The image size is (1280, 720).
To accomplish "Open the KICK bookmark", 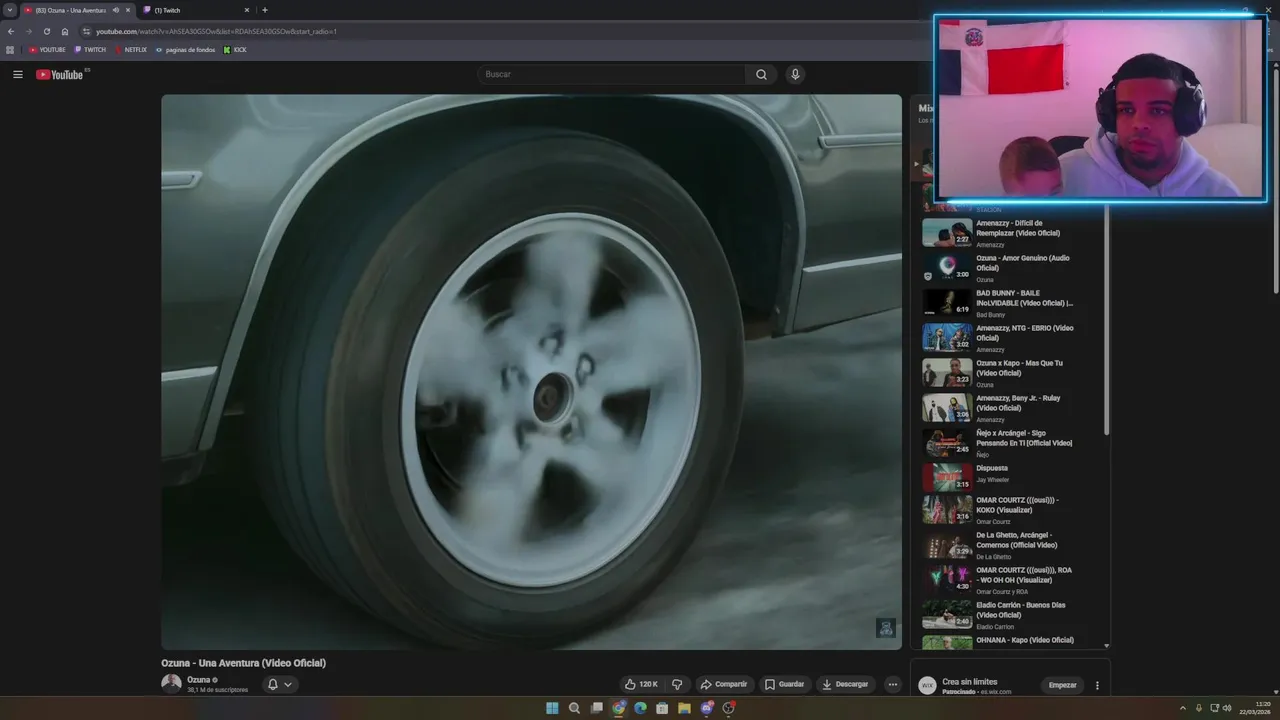I will point(235,50).
